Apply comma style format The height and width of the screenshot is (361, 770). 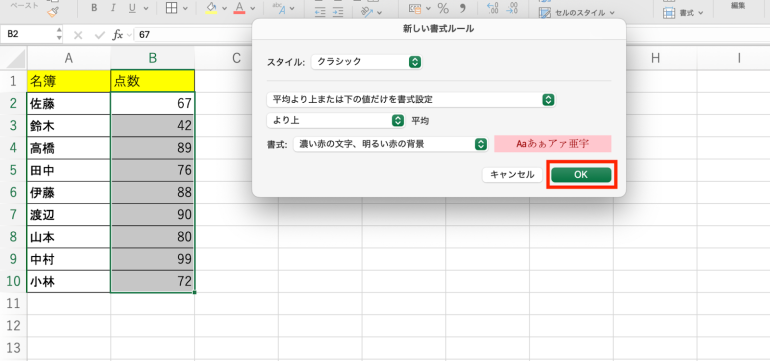click(462, 7)
